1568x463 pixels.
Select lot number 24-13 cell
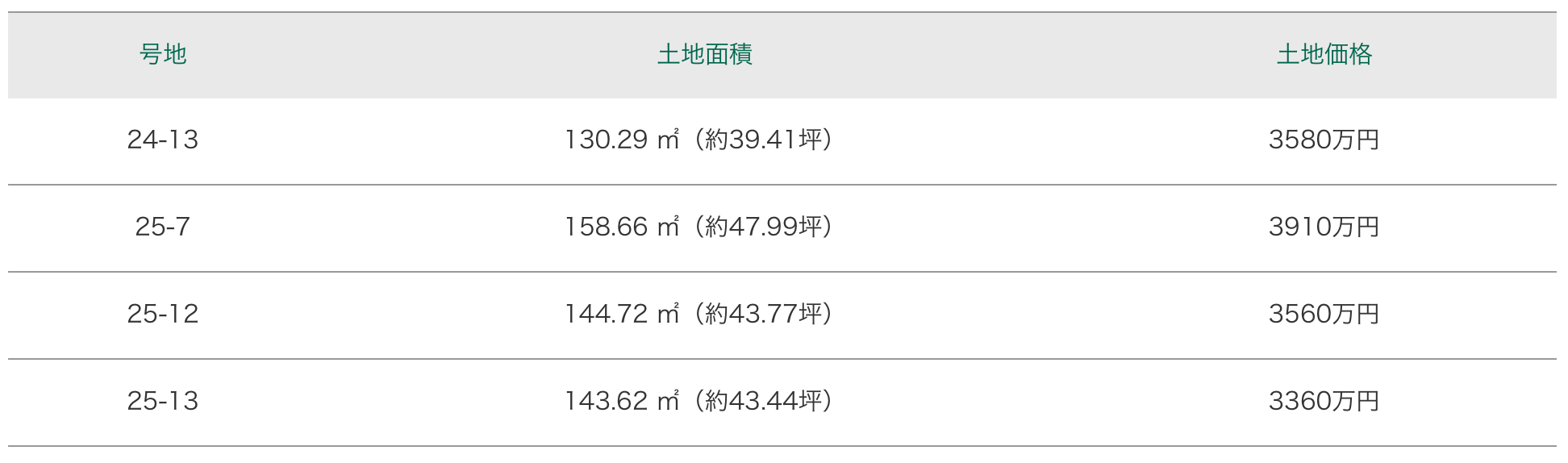[x=163, y=140]
